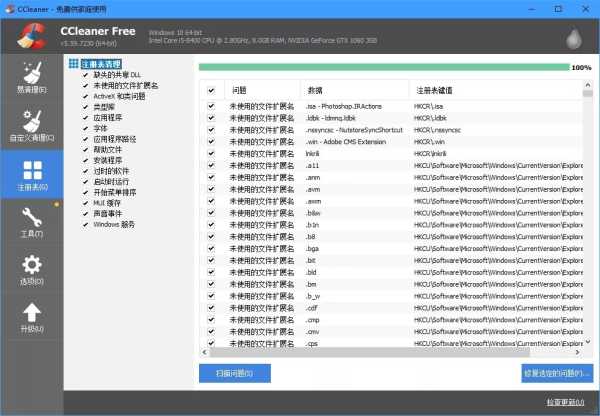Click the Upgrade (升级) arrow icon
This screenshot has height=416, width=600.
click(32, 313)
